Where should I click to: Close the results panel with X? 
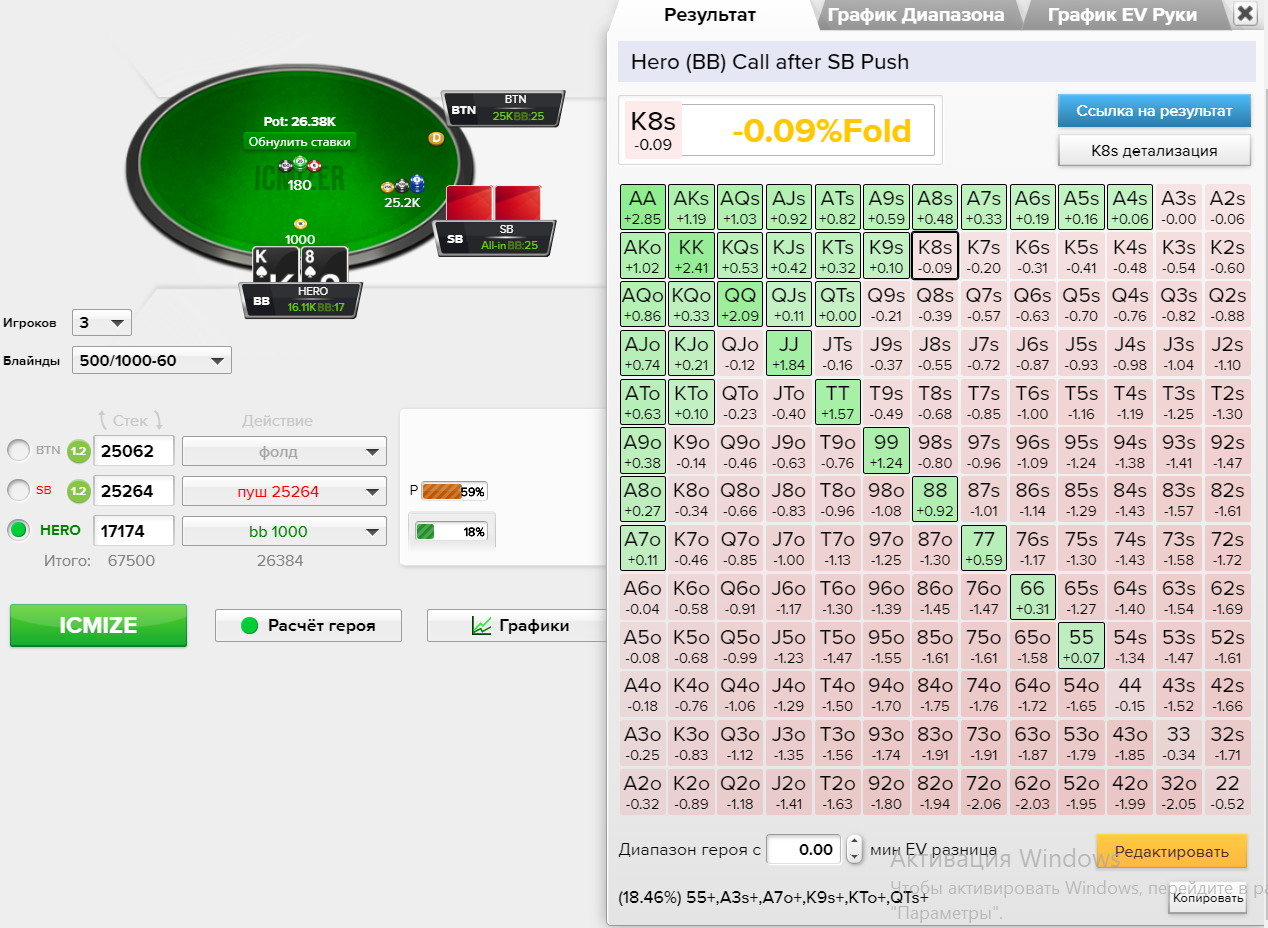pos(1245,13)
